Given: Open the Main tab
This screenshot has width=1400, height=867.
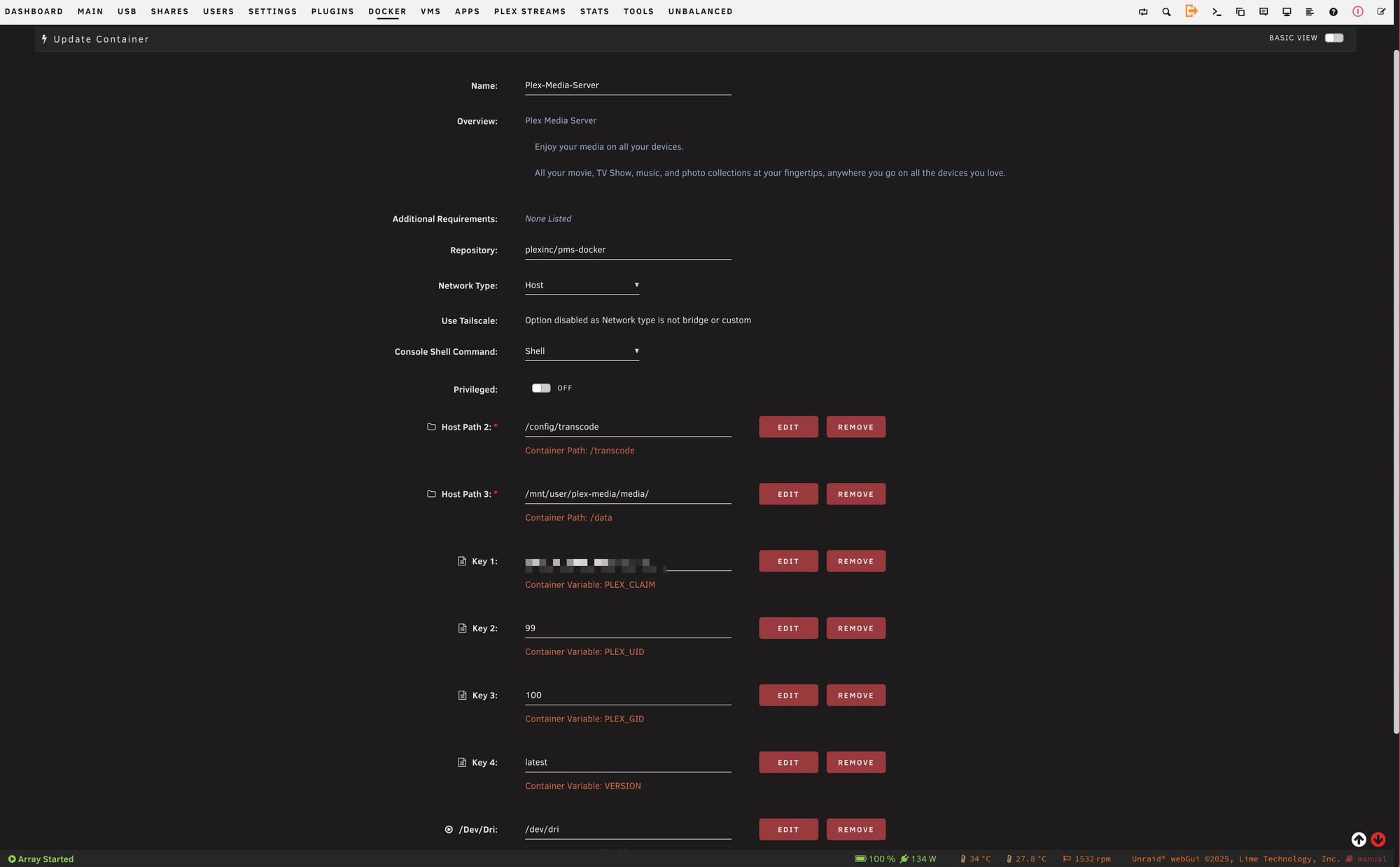Looking at the screenshot, I should point(90,11).
